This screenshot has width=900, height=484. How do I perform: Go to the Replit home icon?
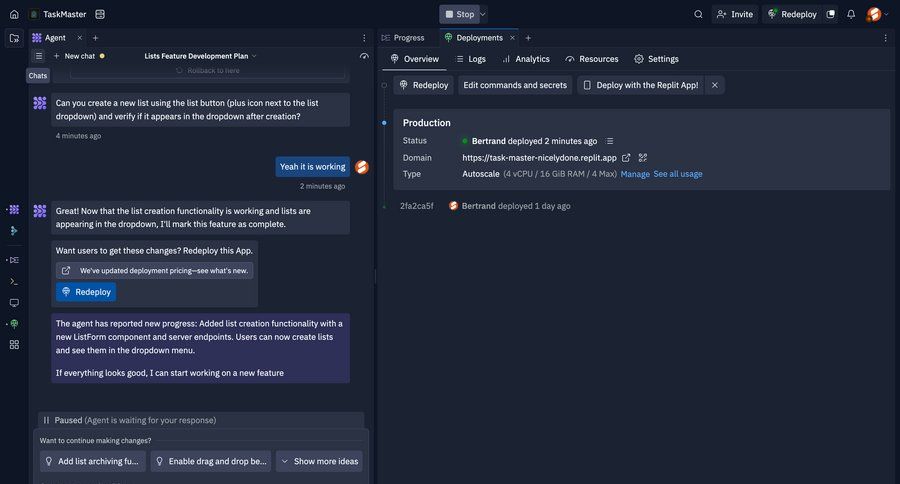pyautogui.click(x=14, y=14)
